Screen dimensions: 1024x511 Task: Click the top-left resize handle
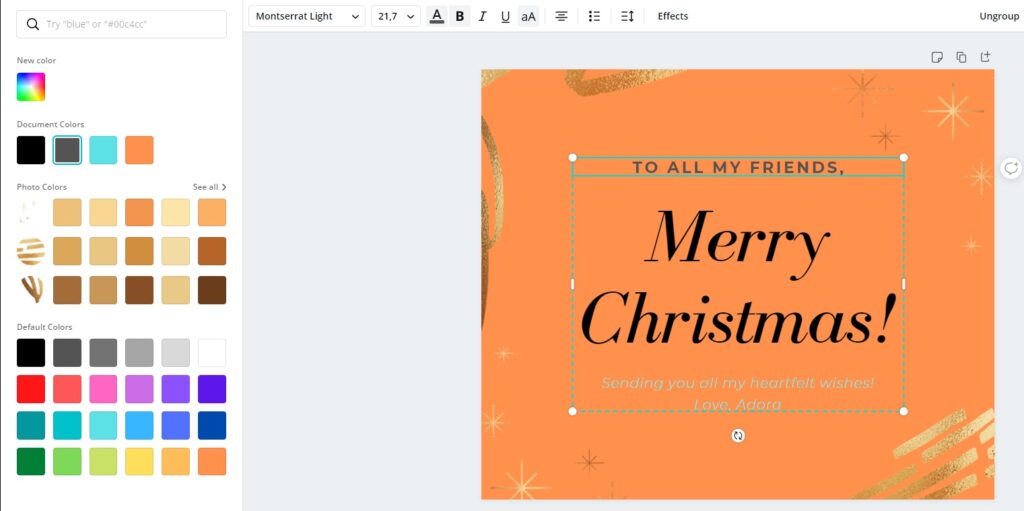(x=573, y=157)
